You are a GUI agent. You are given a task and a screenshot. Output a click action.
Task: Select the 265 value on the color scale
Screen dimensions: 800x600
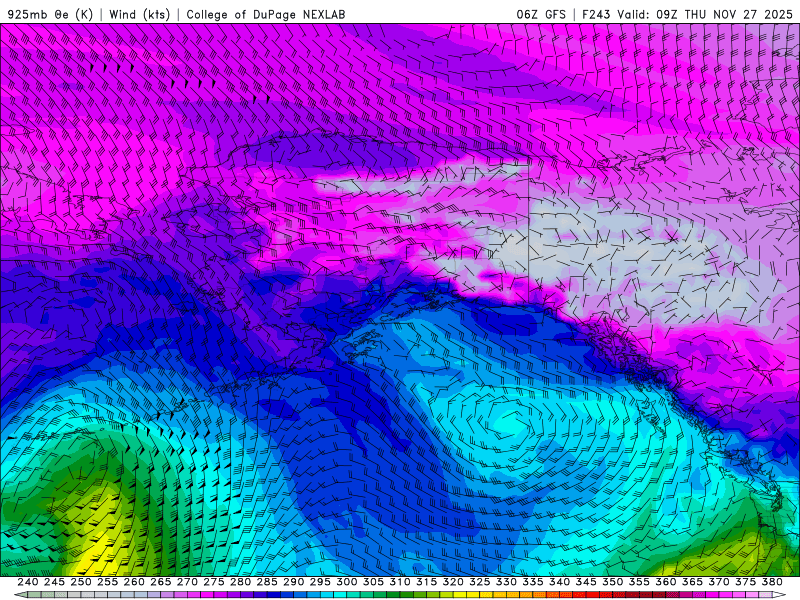160,582
